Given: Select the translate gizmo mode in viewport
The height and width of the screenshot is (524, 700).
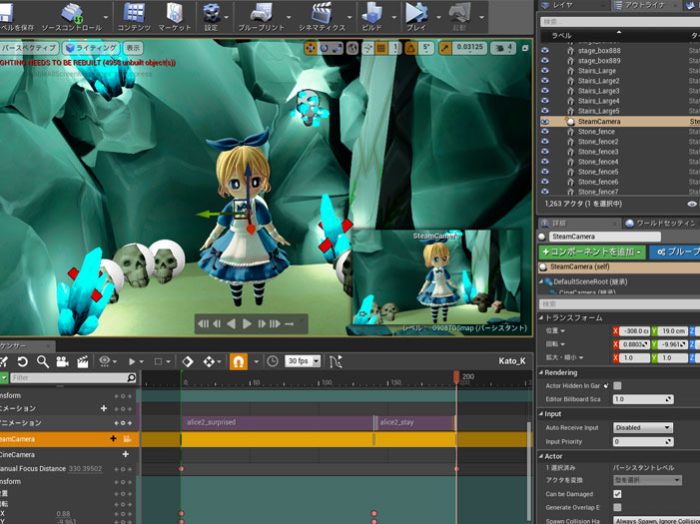Looking at the screenshot, I should click(311, 48).
